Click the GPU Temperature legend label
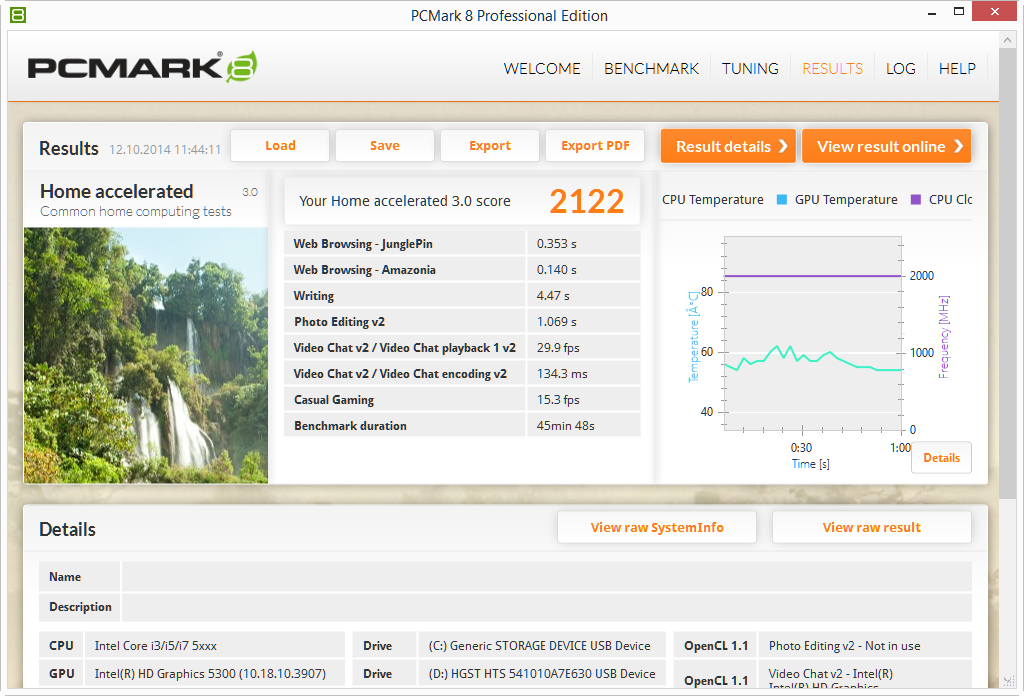The width and height of the screenshot is (1024, 696). [x=846, y=200]
